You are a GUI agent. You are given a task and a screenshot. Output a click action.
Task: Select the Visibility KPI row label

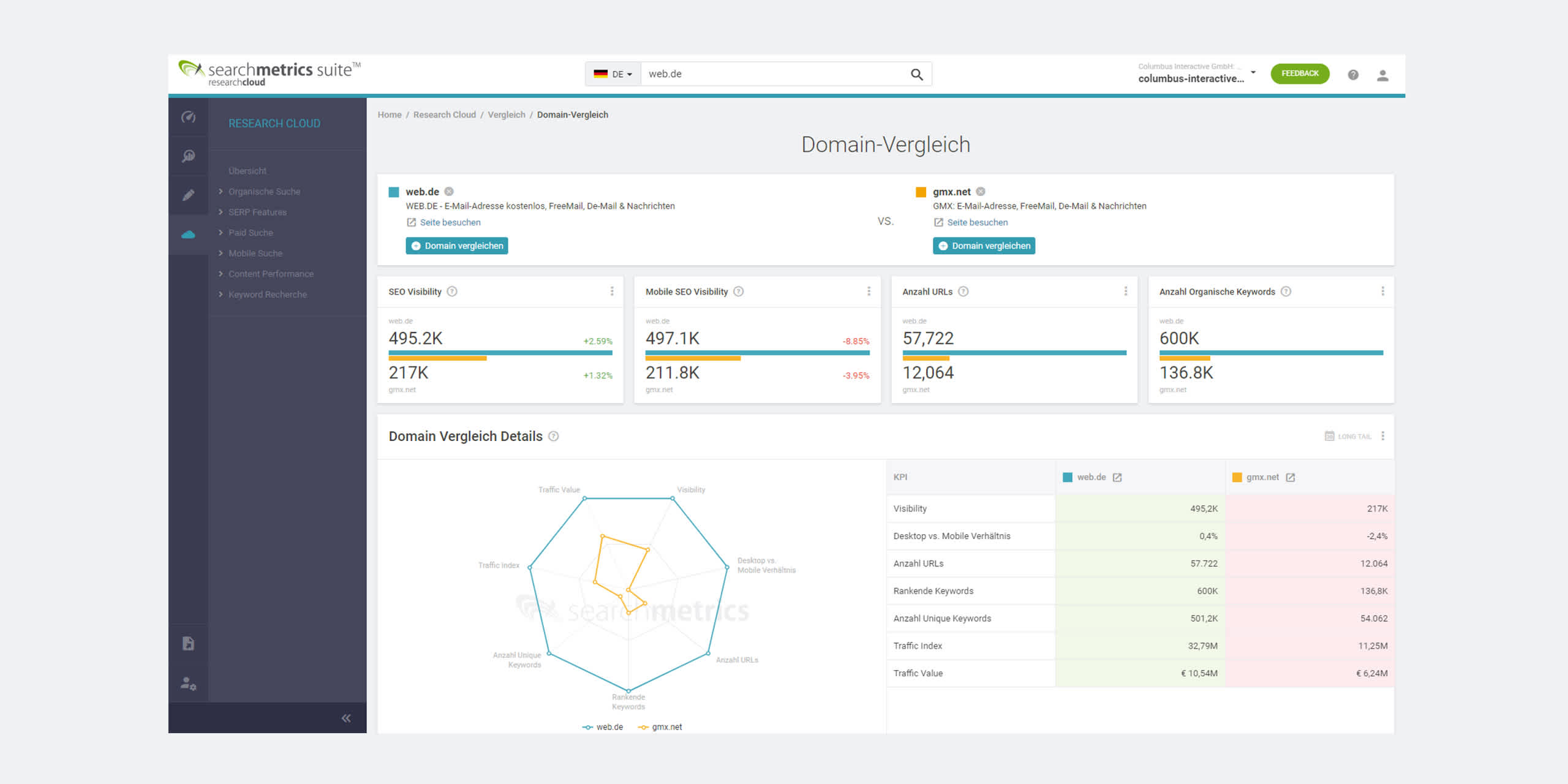click(x=910, y=508)
